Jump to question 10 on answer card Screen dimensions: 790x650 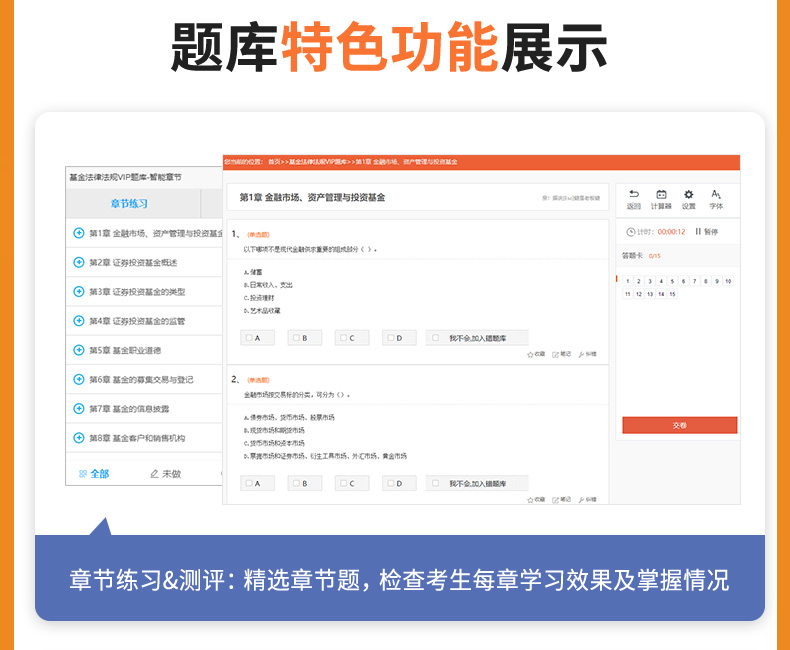click(728, 281)
